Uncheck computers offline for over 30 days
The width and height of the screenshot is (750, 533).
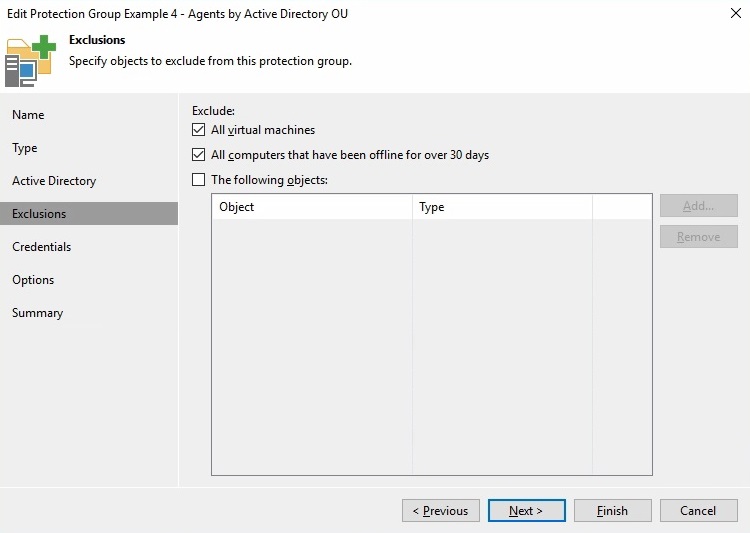click(x=198, y=155)
